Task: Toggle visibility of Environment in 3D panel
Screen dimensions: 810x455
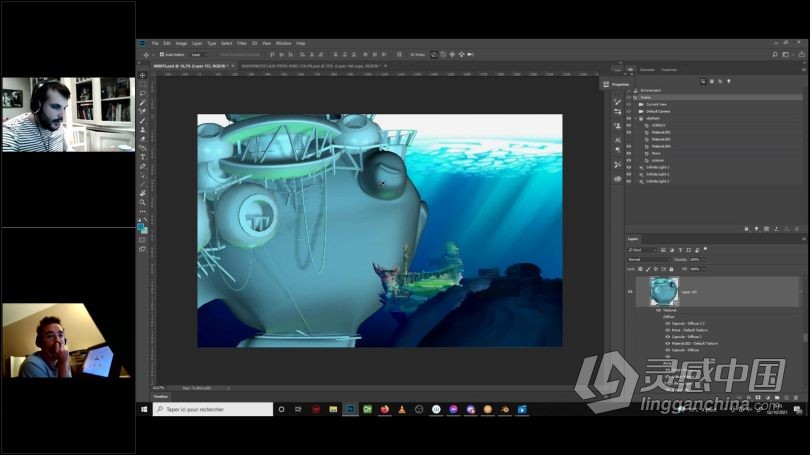Action: pos(629,90)
